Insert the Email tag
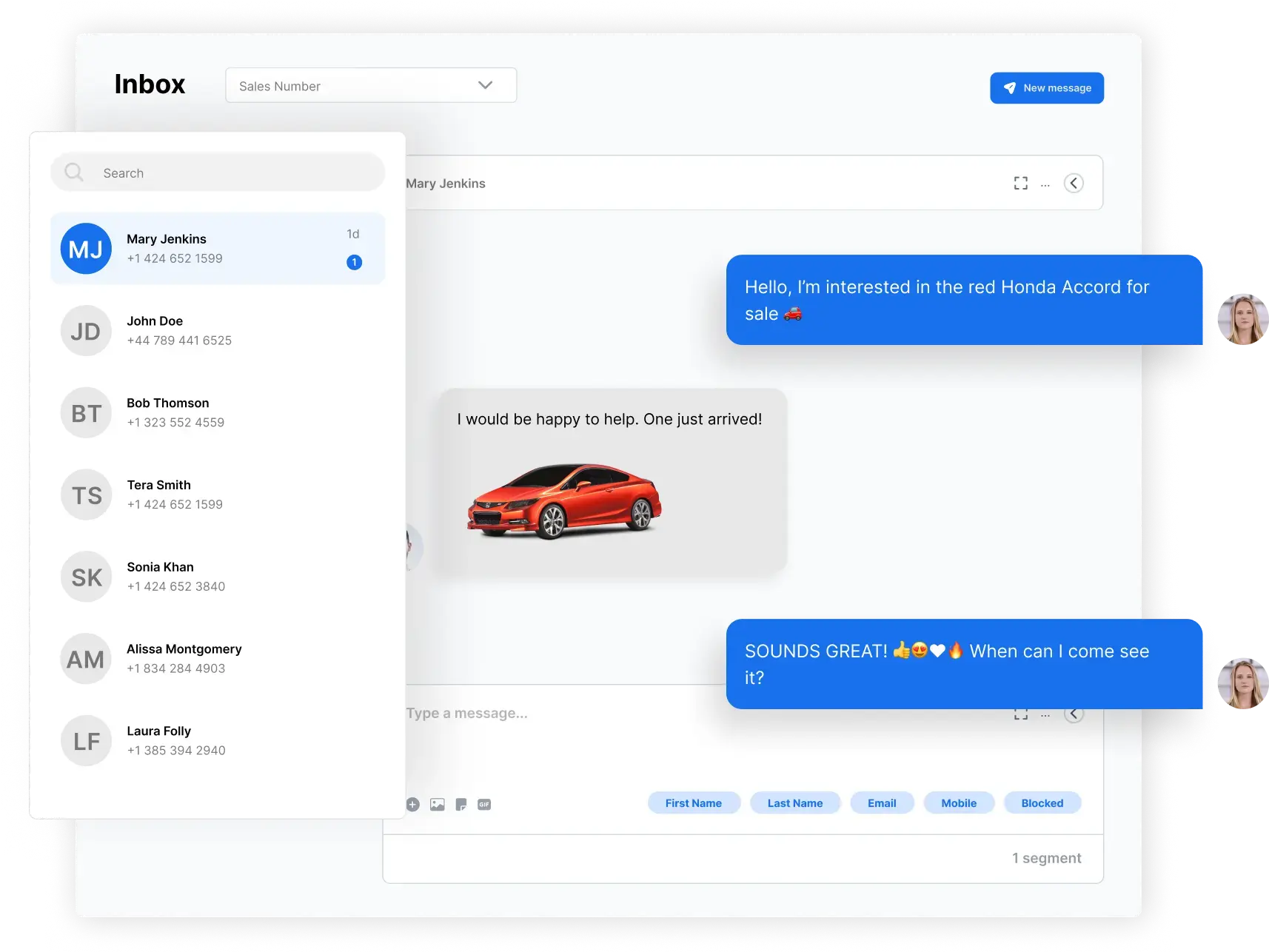 tap(882, 803)
